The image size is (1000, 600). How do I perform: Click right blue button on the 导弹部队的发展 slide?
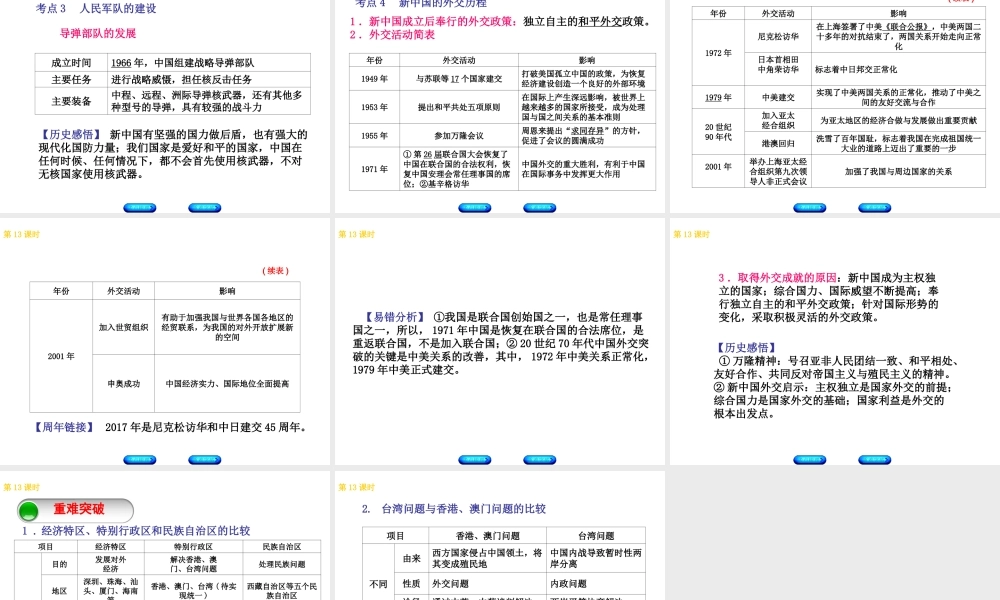click(205, 208)
